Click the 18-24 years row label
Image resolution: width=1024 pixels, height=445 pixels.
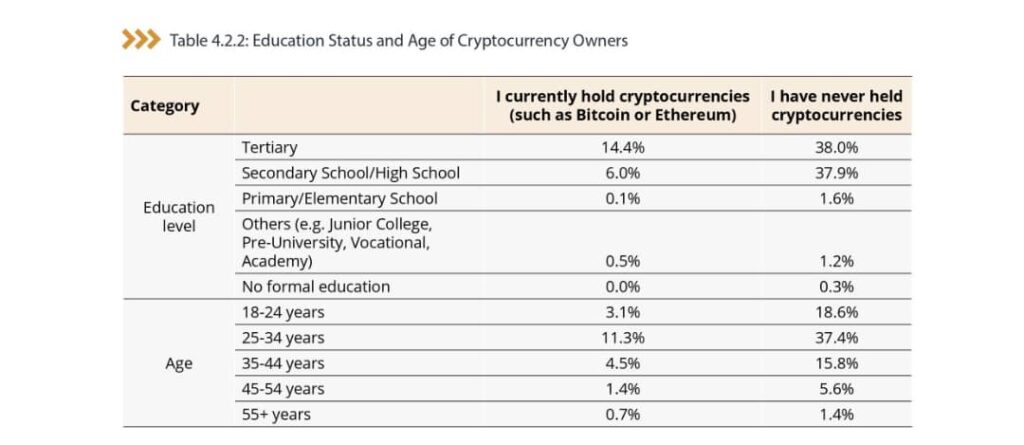(x=283, y=313)
